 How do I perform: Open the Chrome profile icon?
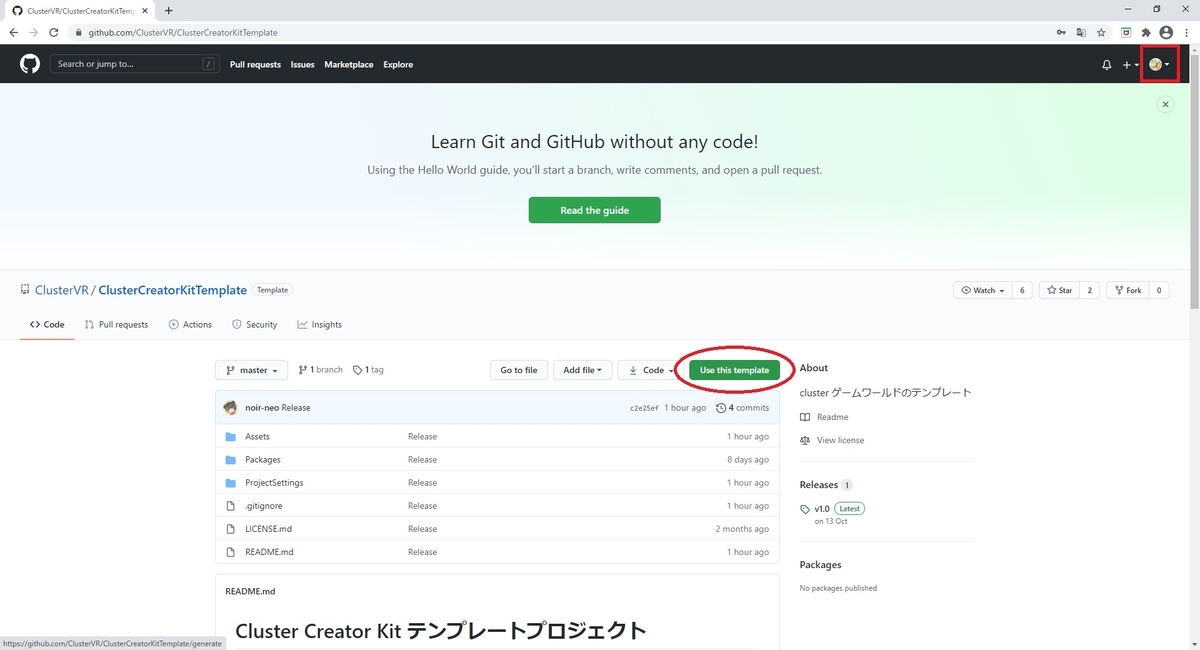coord(1165,32)
